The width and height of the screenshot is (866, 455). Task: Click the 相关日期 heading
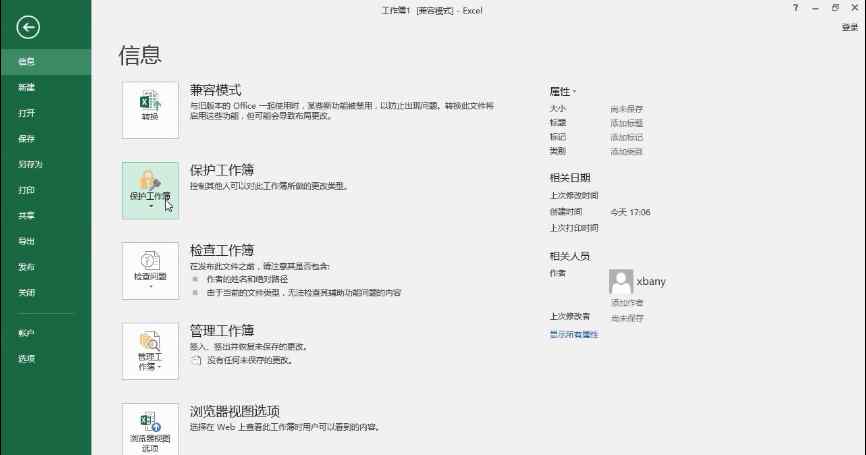570,177
